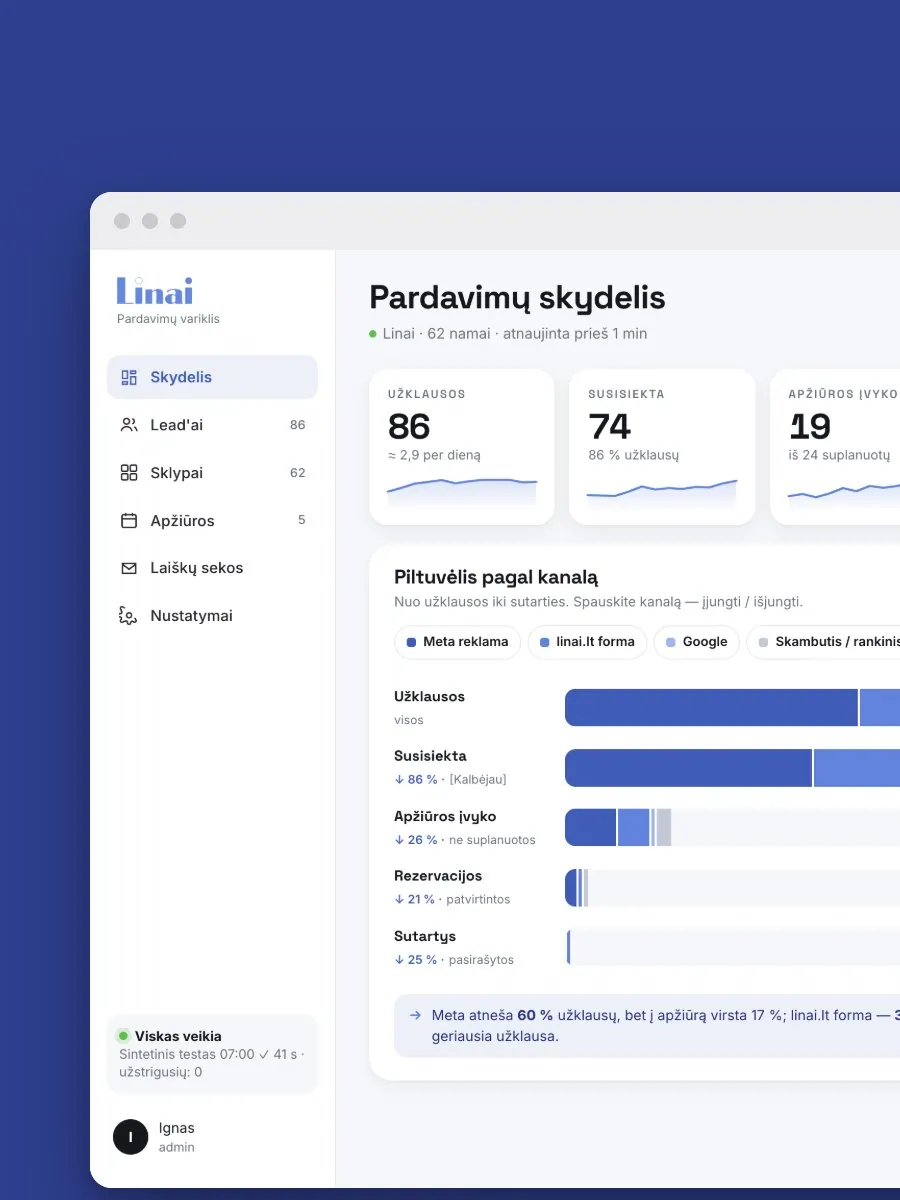This screenshot has width=900, height=1200.
Task: Click the 'atnaujinta prieš 1 min' status line
Action: [x=575, y=334]
